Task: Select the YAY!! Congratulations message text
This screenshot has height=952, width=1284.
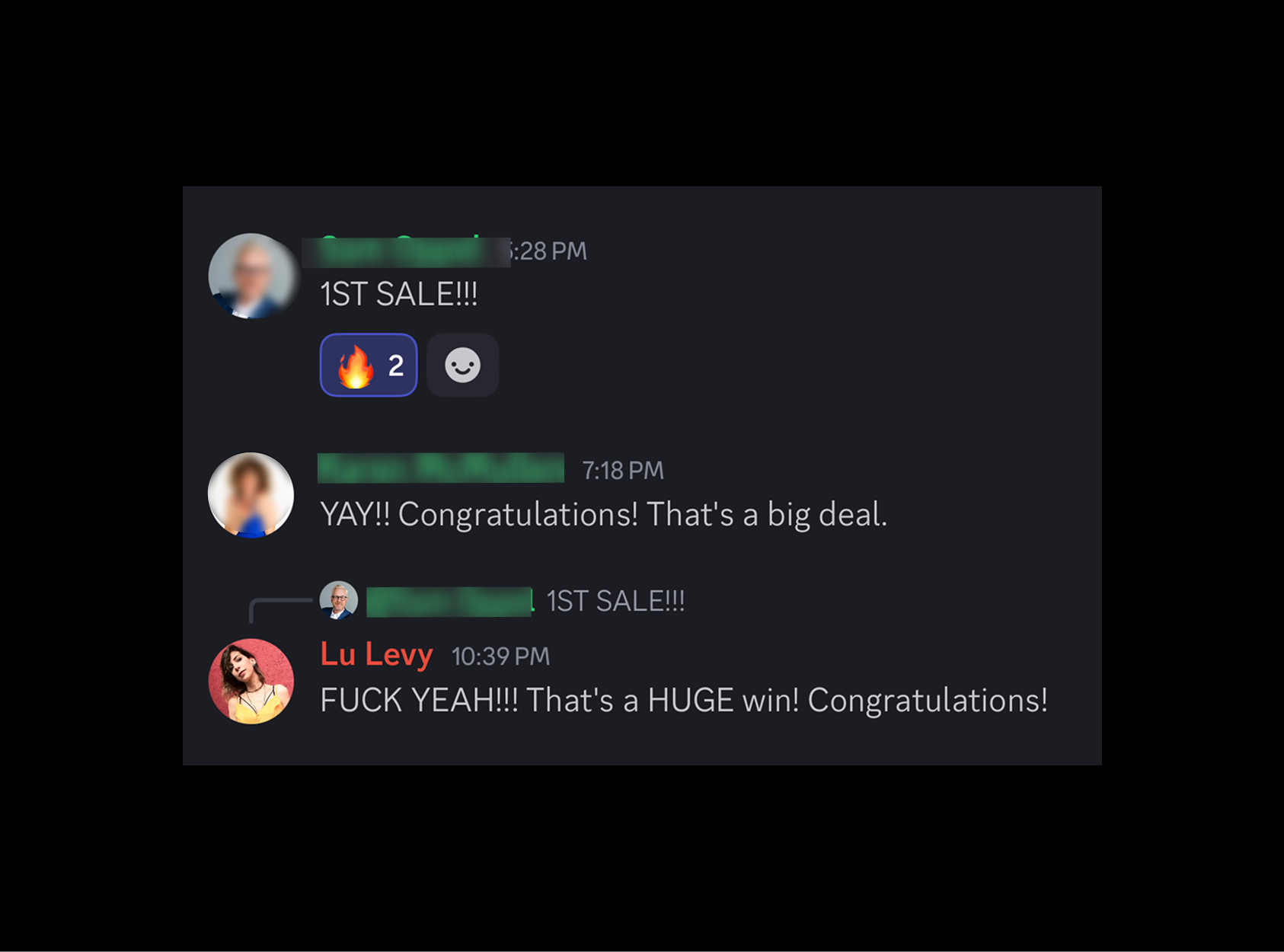Action: tap(603, 515)
